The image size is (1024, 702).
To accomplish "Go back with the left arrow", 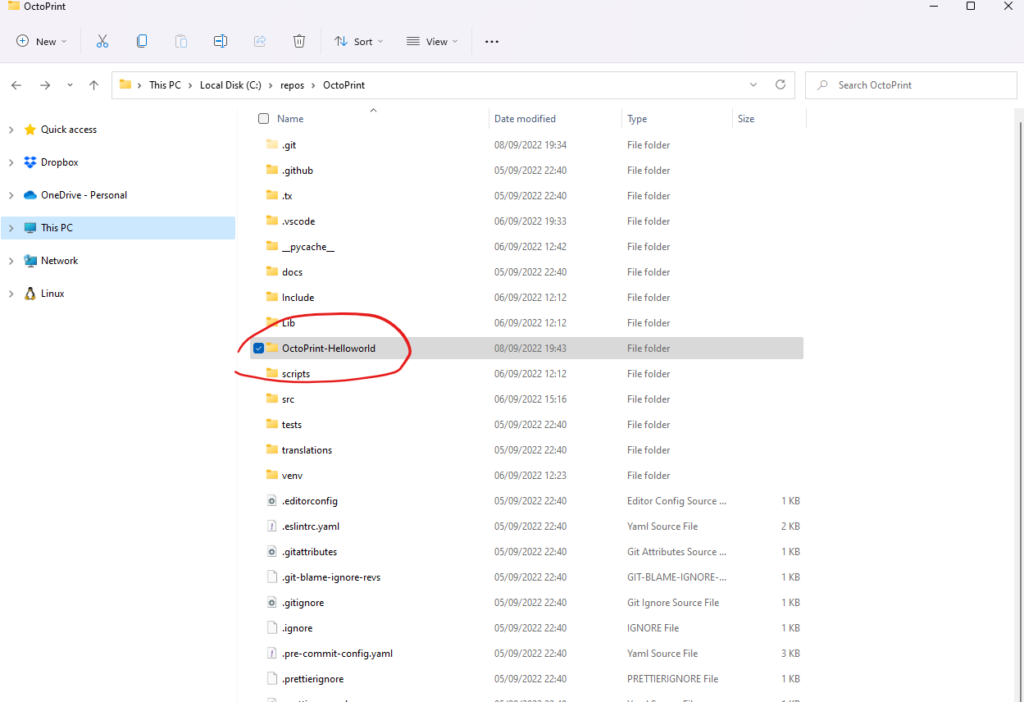I will 16,85.
